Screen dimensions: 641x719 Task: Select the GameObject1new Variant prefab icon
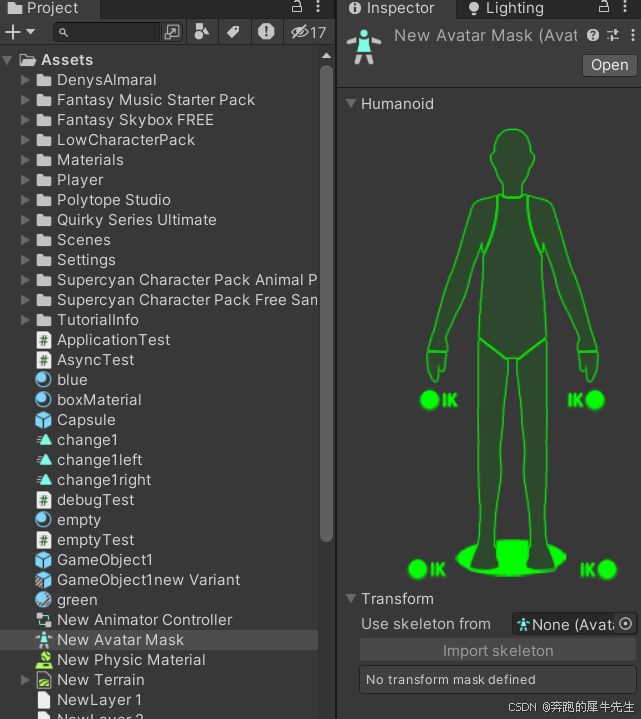tap(44, 580)
